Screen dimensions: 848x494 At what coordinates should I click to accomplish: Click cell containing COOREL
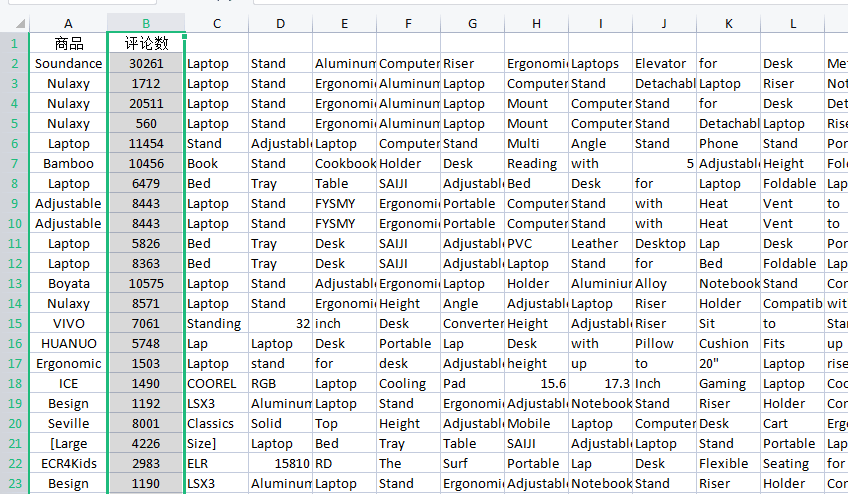217,384
